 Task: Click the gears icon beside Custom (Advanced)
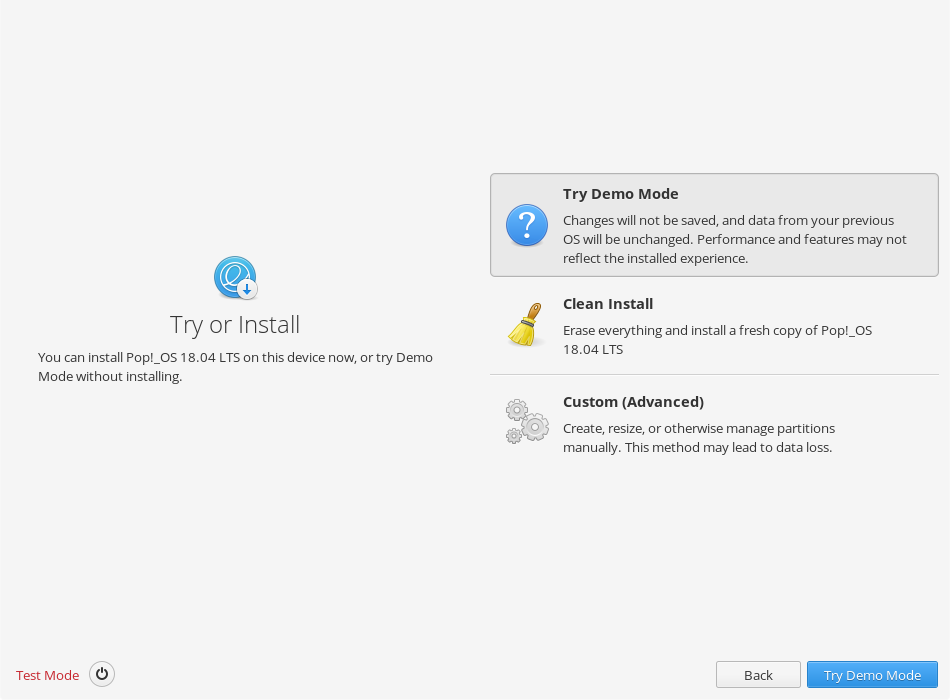click(x=527, y=422)
